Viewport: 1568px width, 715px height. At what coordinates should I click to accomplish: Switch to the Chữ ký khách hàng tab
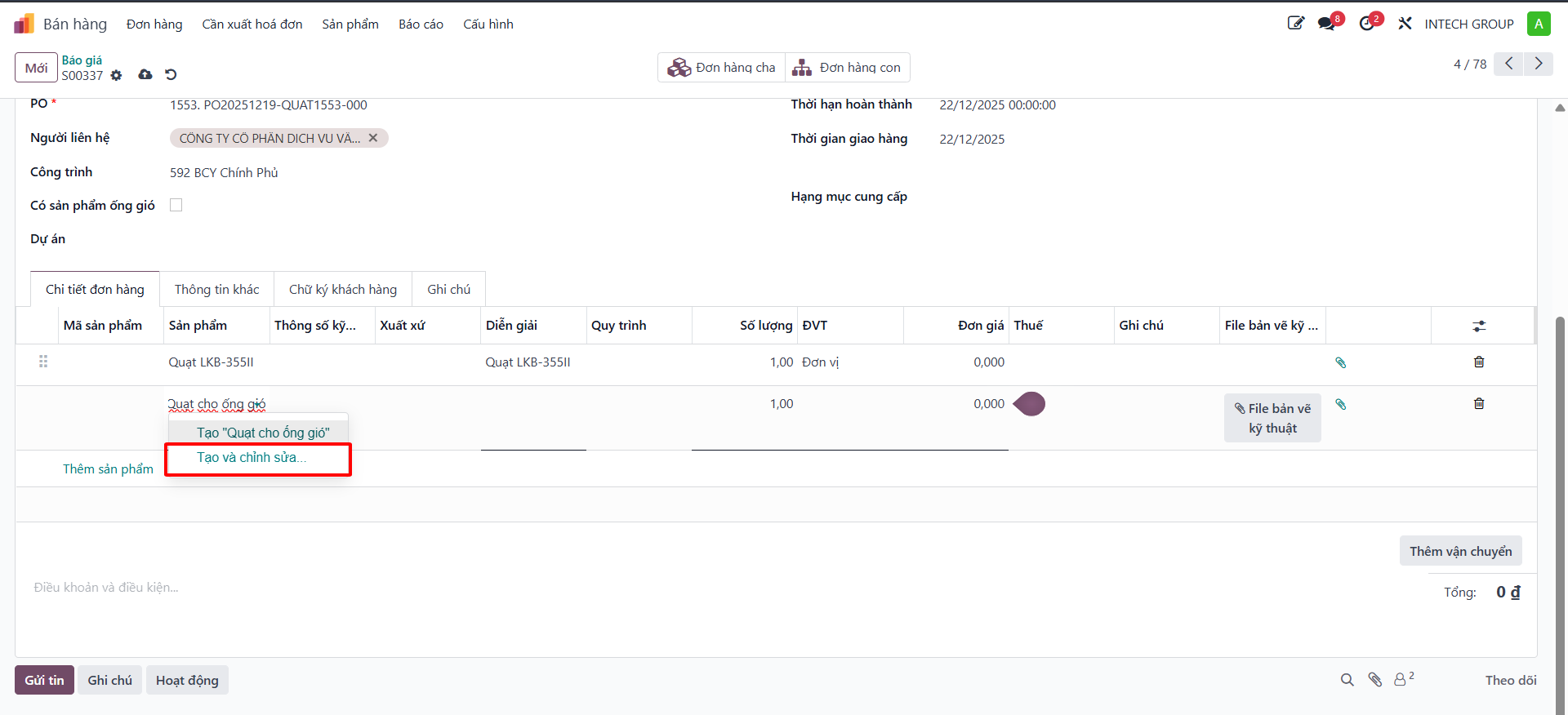[x=343, y=289]
